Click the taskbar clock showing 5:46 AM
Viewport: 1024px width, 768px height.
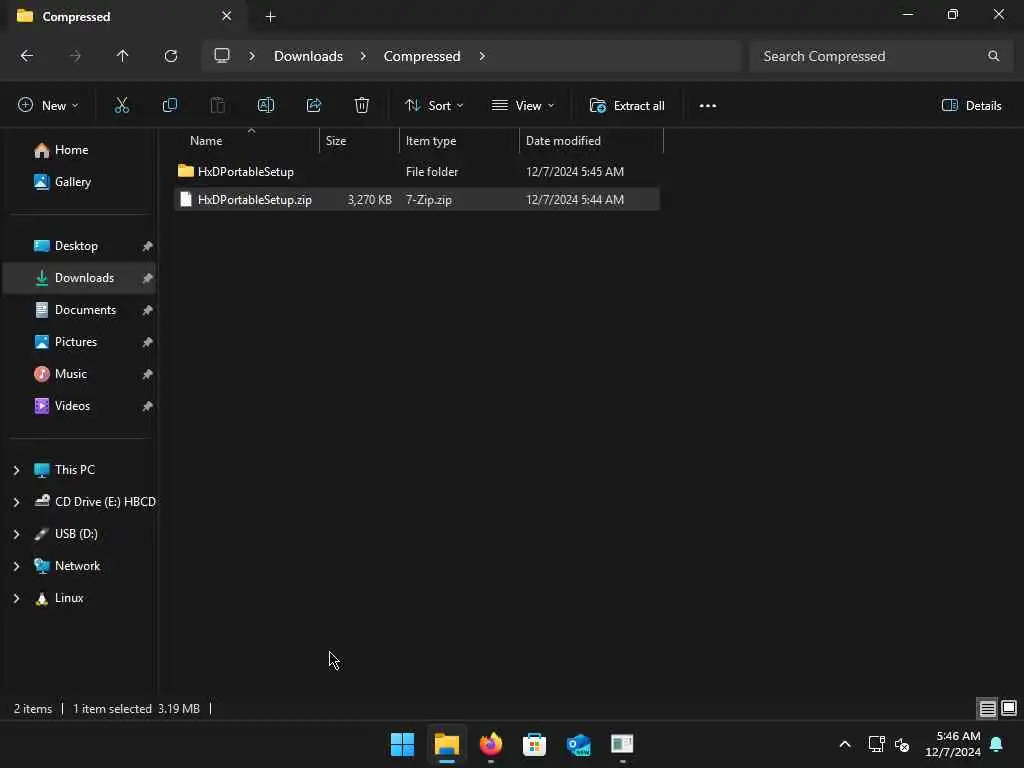click(x=952, y=744)
